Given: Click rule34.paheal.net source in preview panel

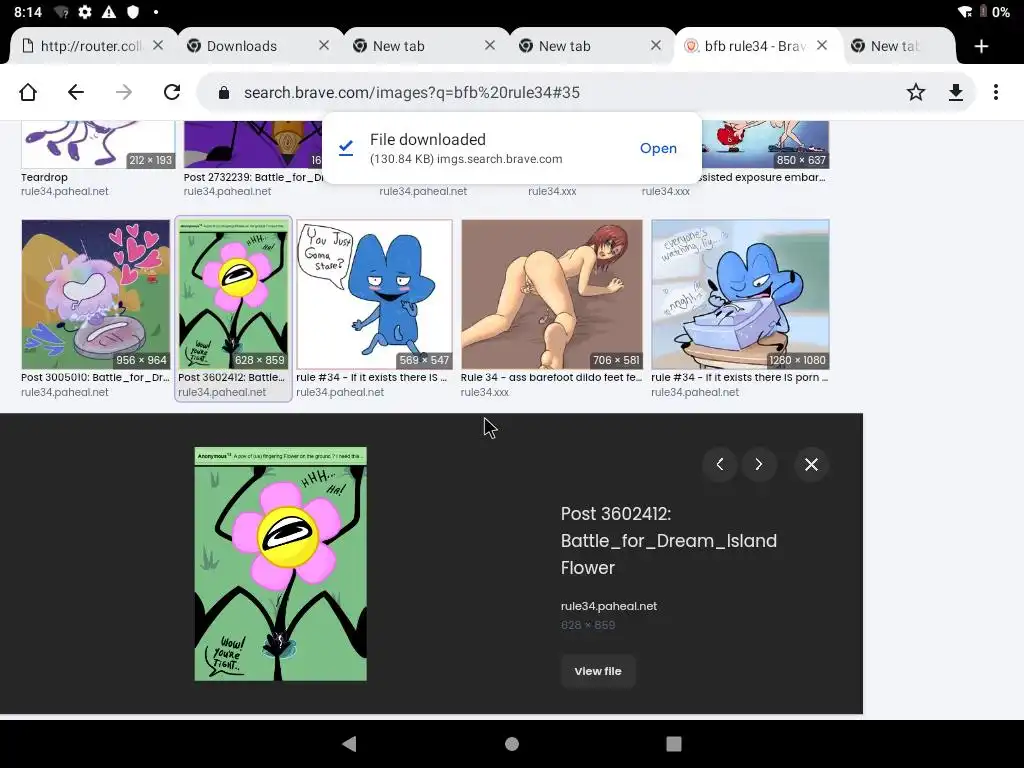Looking at the screenshot, I should pos(609,606).
